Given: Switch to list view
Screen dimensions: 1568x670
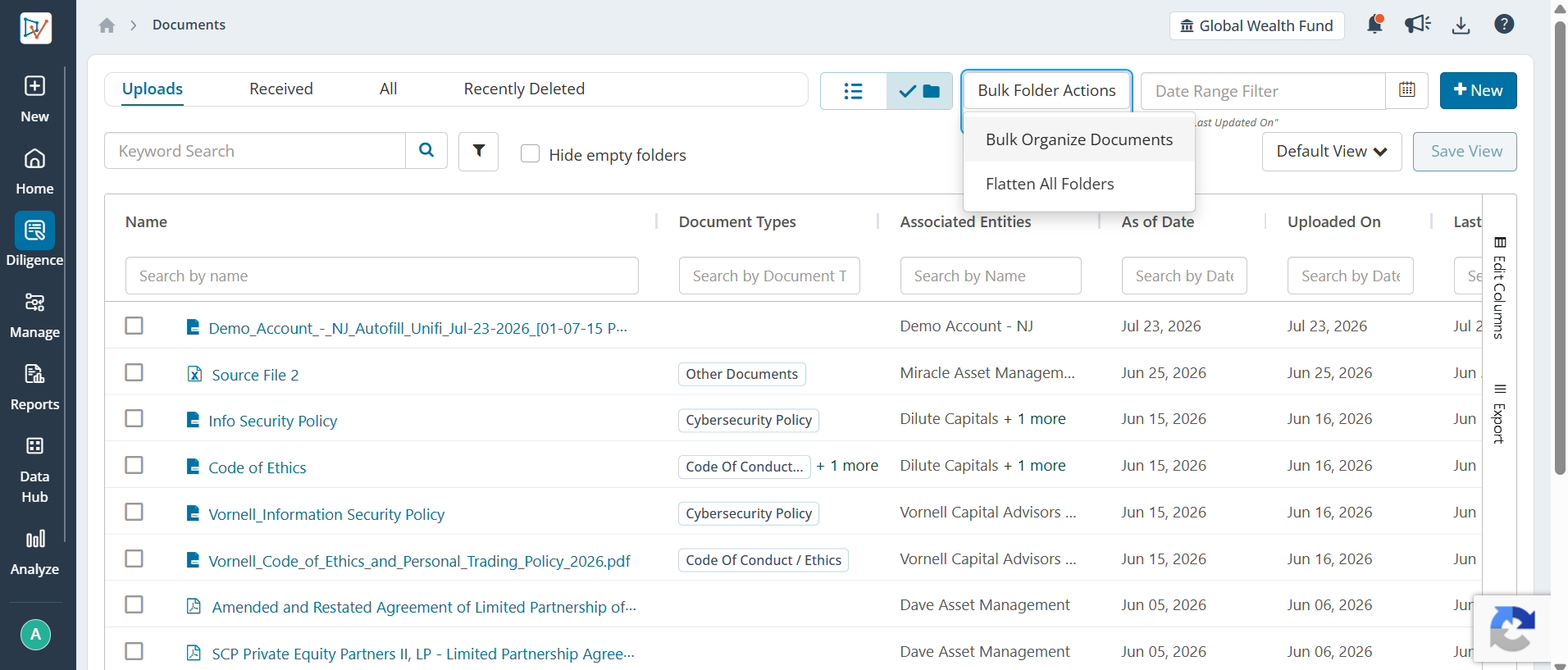Looking at the screenshot, I should (854, 91).
